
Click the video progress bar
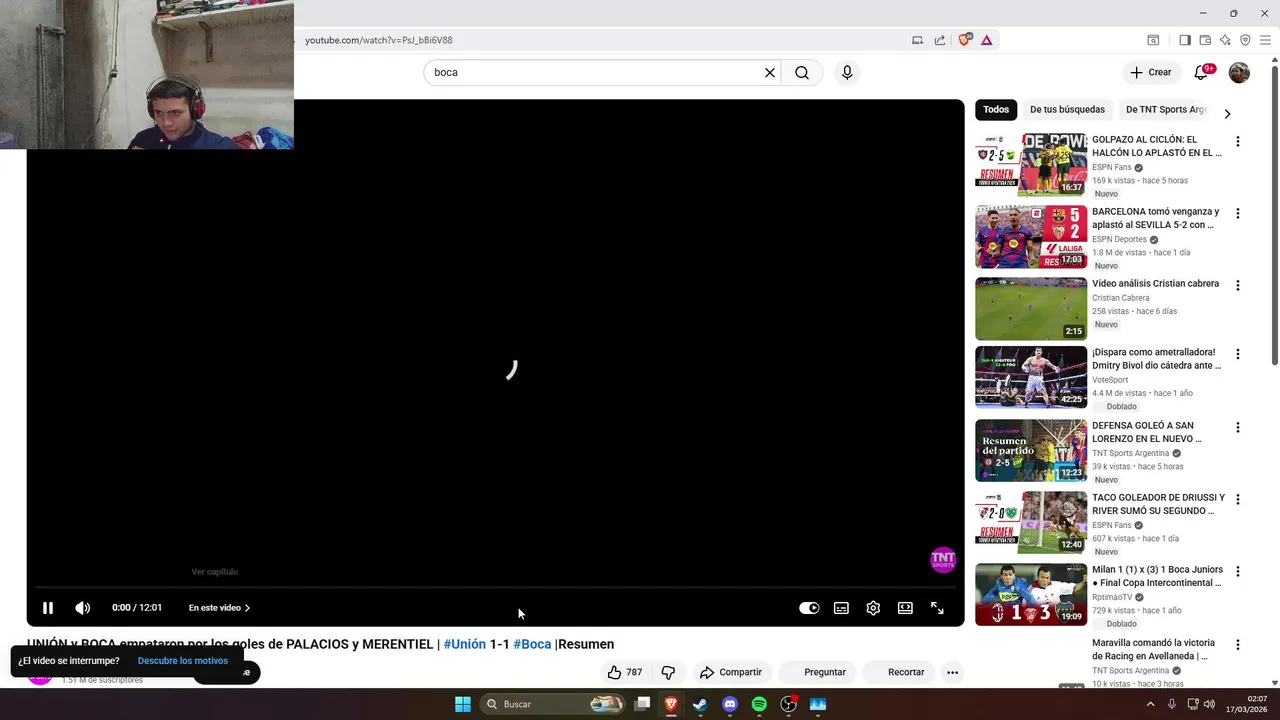point(495,587)
